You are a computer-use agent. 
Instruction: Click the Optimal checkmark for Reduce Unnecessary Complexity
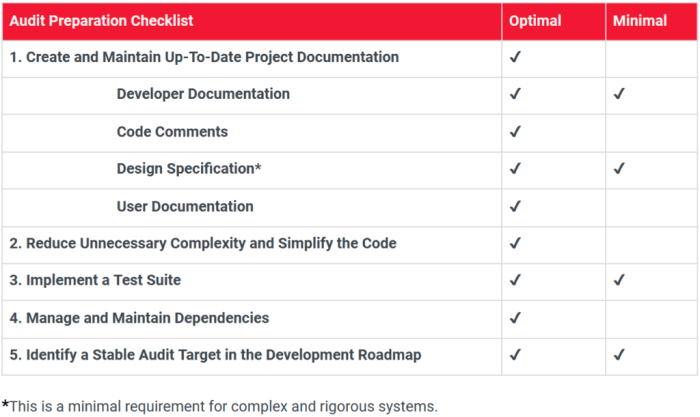point(515,243)
